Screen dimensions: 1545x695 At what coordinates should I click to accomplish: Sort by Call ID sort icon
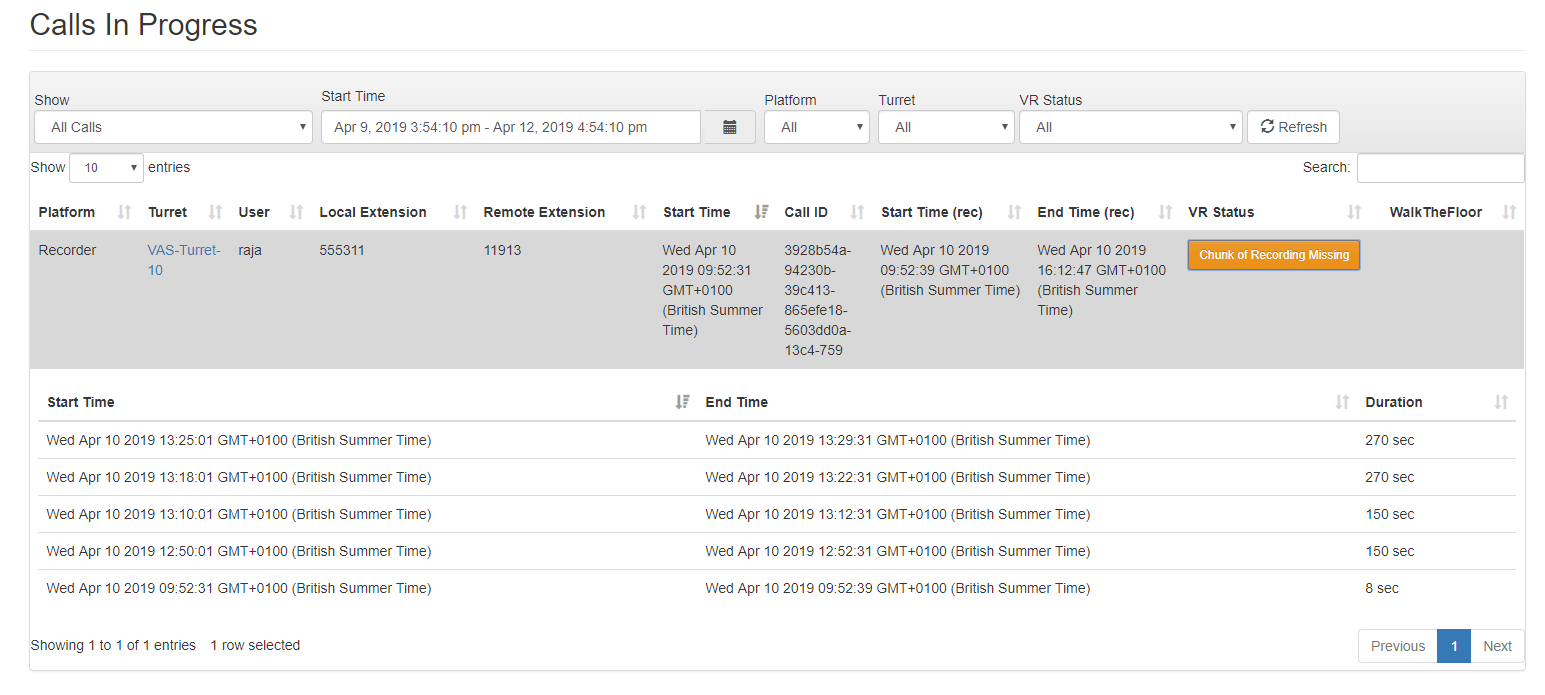click(857, 212)
